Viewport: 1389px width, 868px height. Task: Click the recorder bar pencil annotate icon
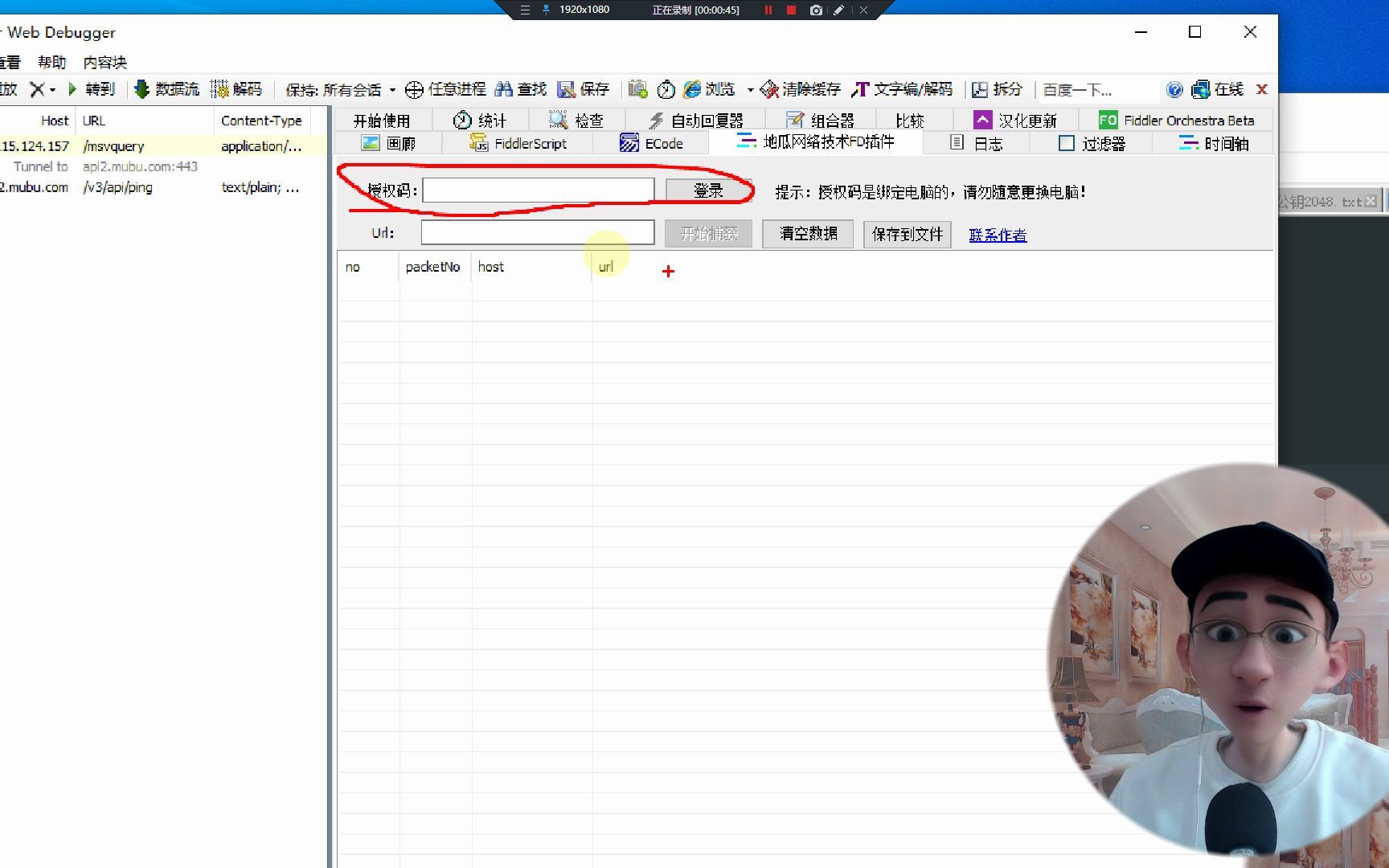(x=838, y=10)
